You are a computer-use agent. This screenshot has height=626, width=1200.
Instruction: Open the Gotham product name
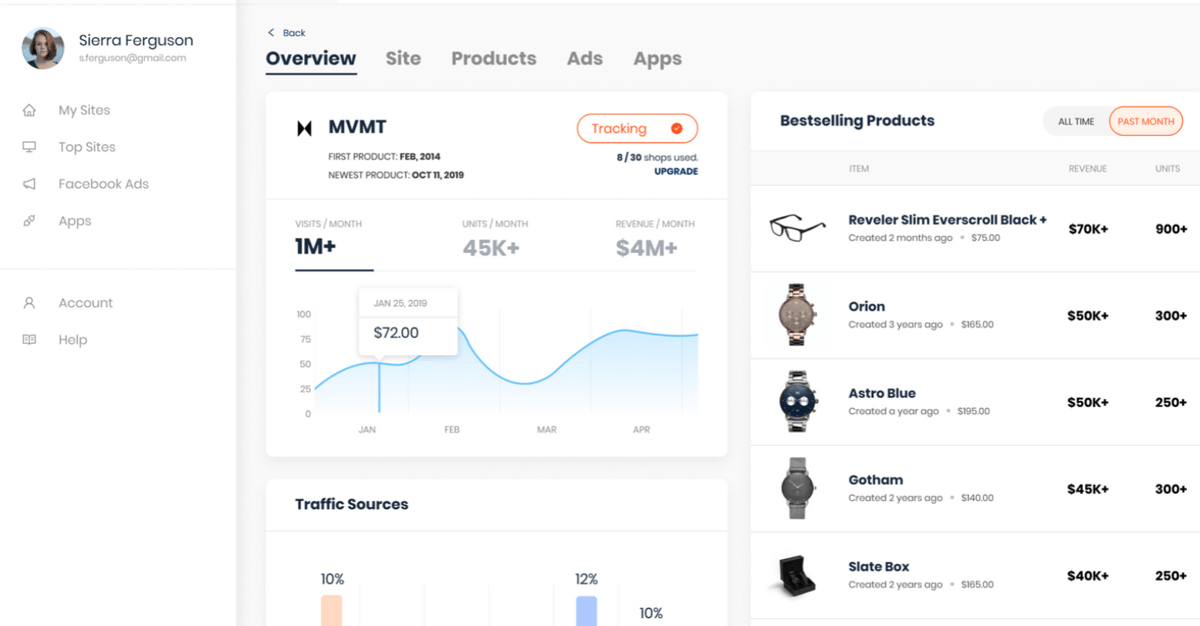point(875,480)
